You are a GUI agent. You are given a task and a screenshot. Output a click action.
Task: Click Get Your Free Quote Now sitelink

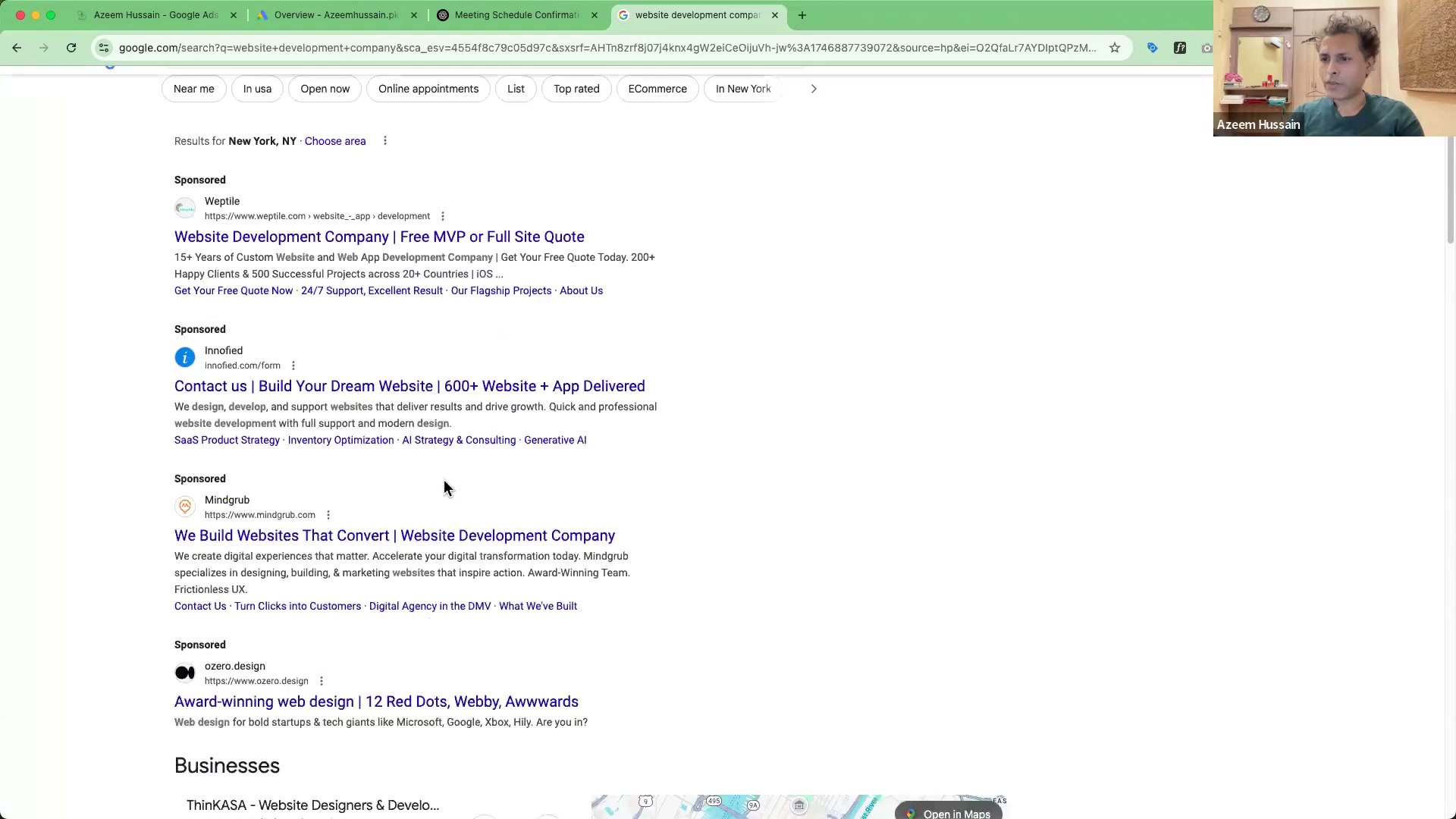point(234,290)
